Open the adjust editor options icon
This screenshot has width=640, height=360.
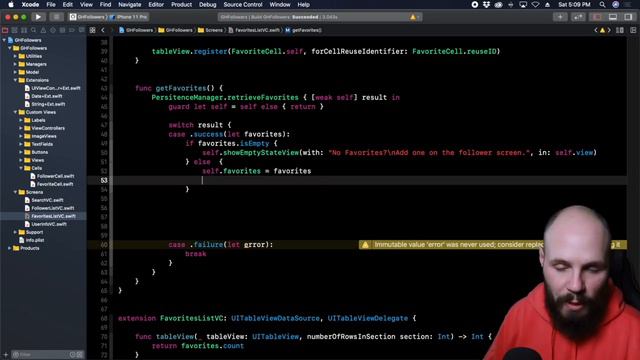click(620, 30)
